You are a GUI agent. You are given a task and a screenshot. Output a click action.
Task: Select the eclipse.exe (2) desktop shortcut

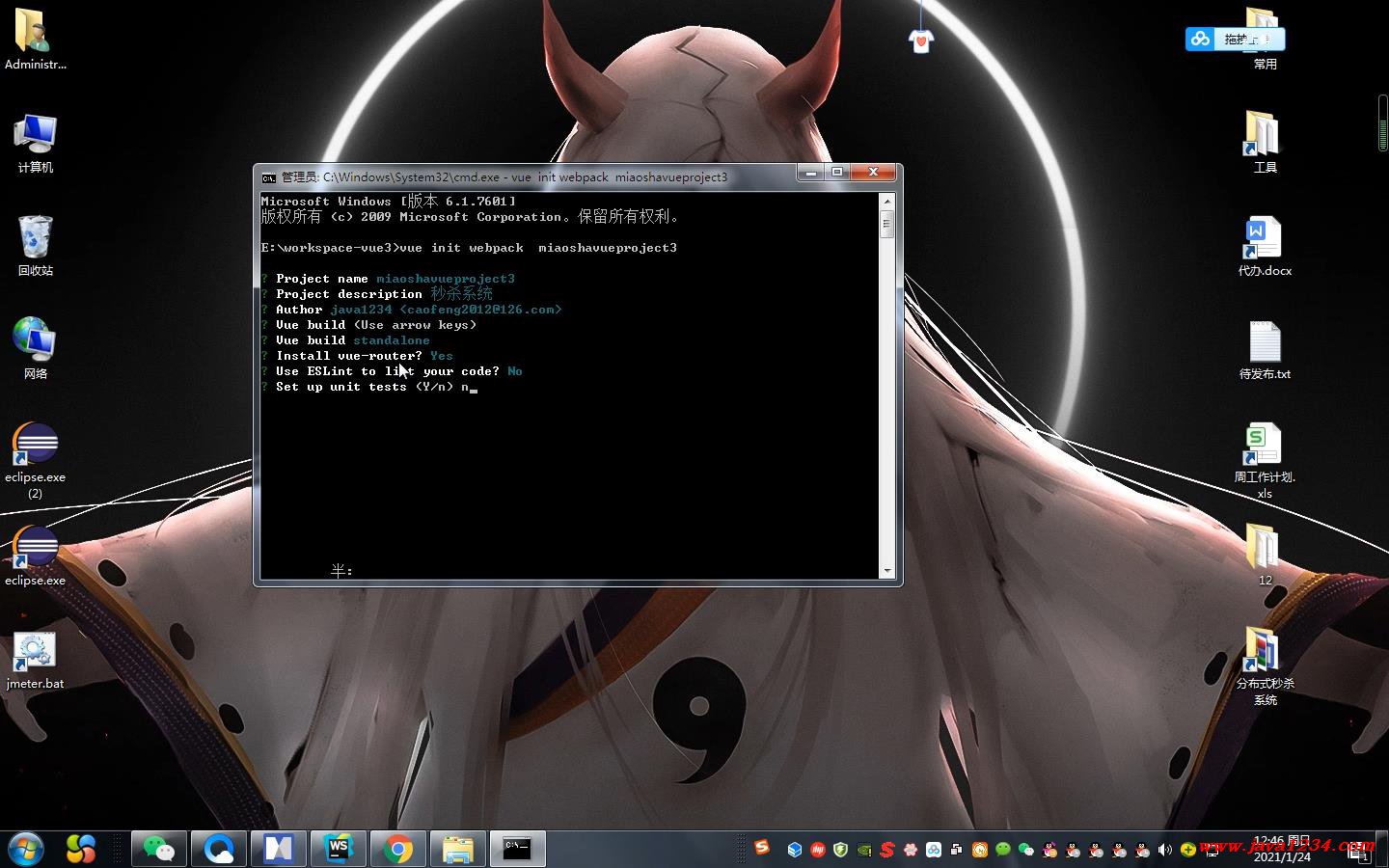(x=35, y=461)
